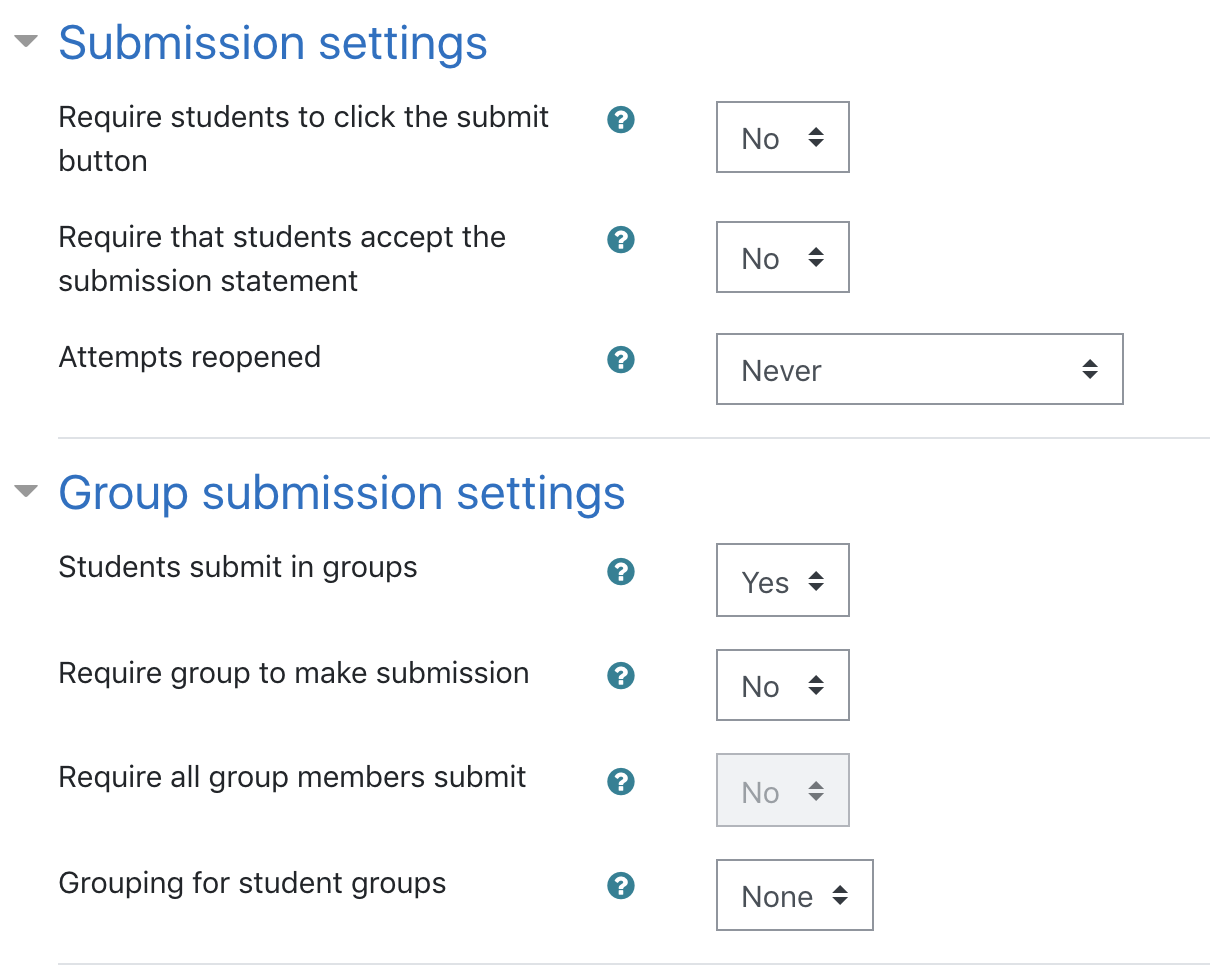Open the Grouping for student groups None dropdown
This screenshot has width=1210, height=976.
(795, 895)
